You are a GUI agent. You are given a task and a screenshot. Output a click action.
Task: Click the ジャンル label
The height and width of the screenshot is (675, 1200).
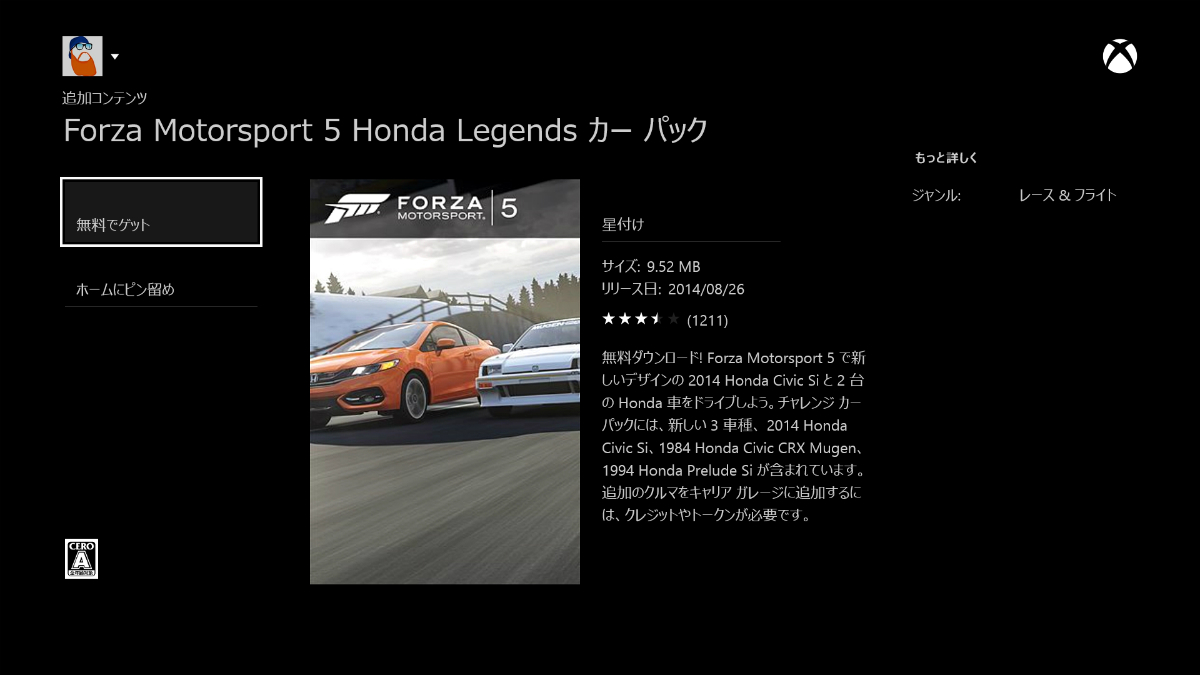click(x=936, y=196)
